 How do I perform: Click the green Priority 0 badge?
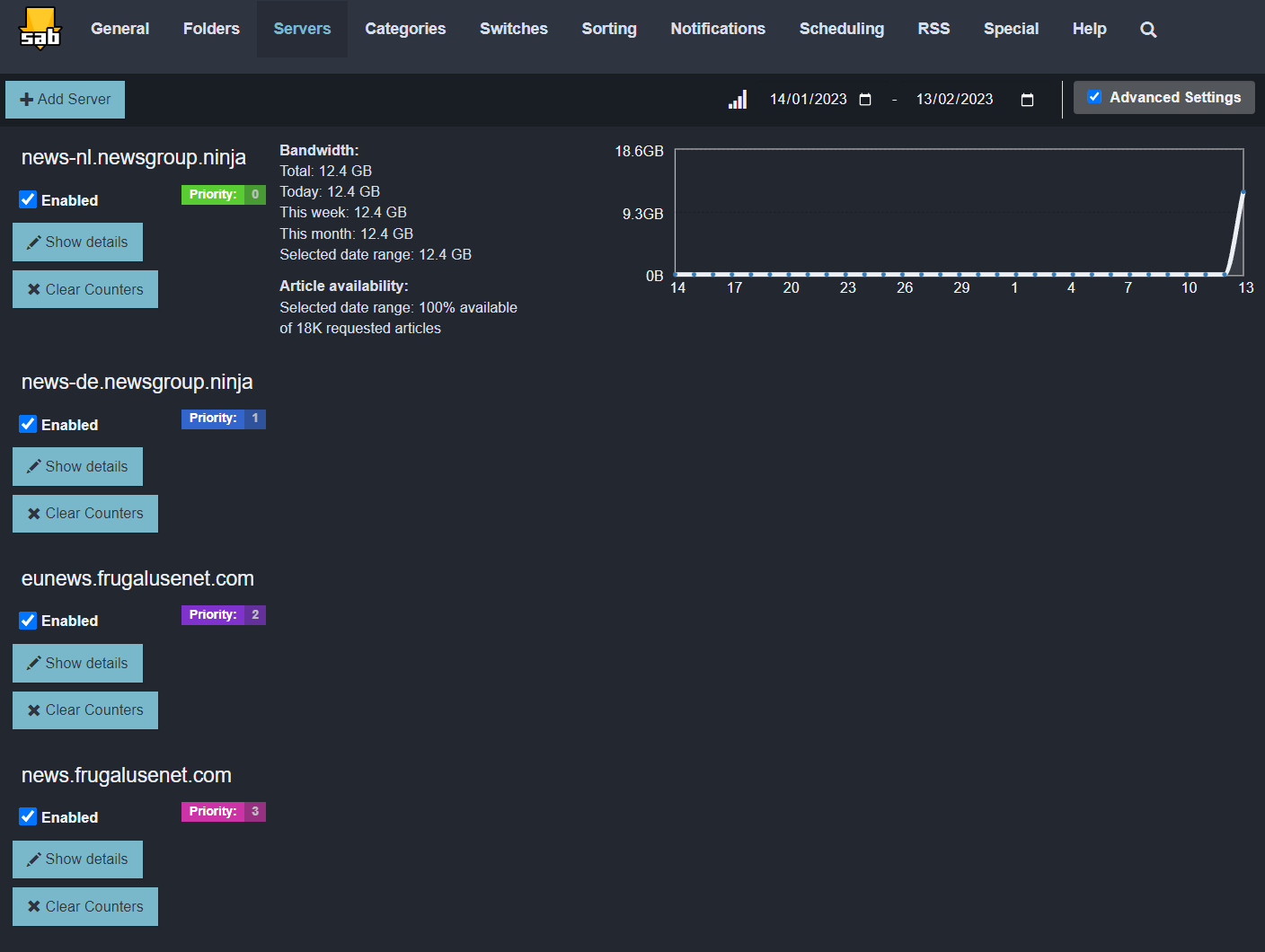click(223, 195)
